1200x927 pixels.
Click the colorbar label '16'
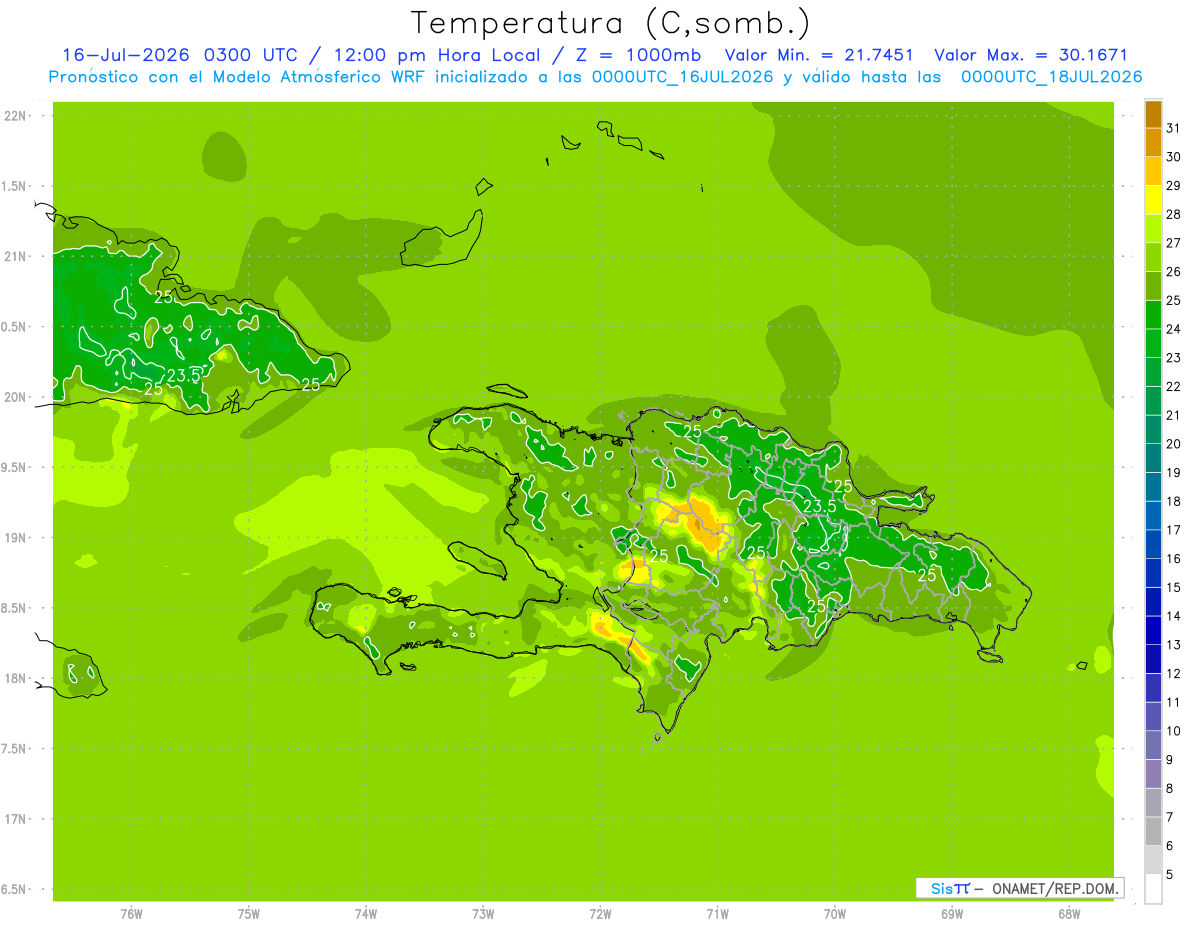[1174, 558]
